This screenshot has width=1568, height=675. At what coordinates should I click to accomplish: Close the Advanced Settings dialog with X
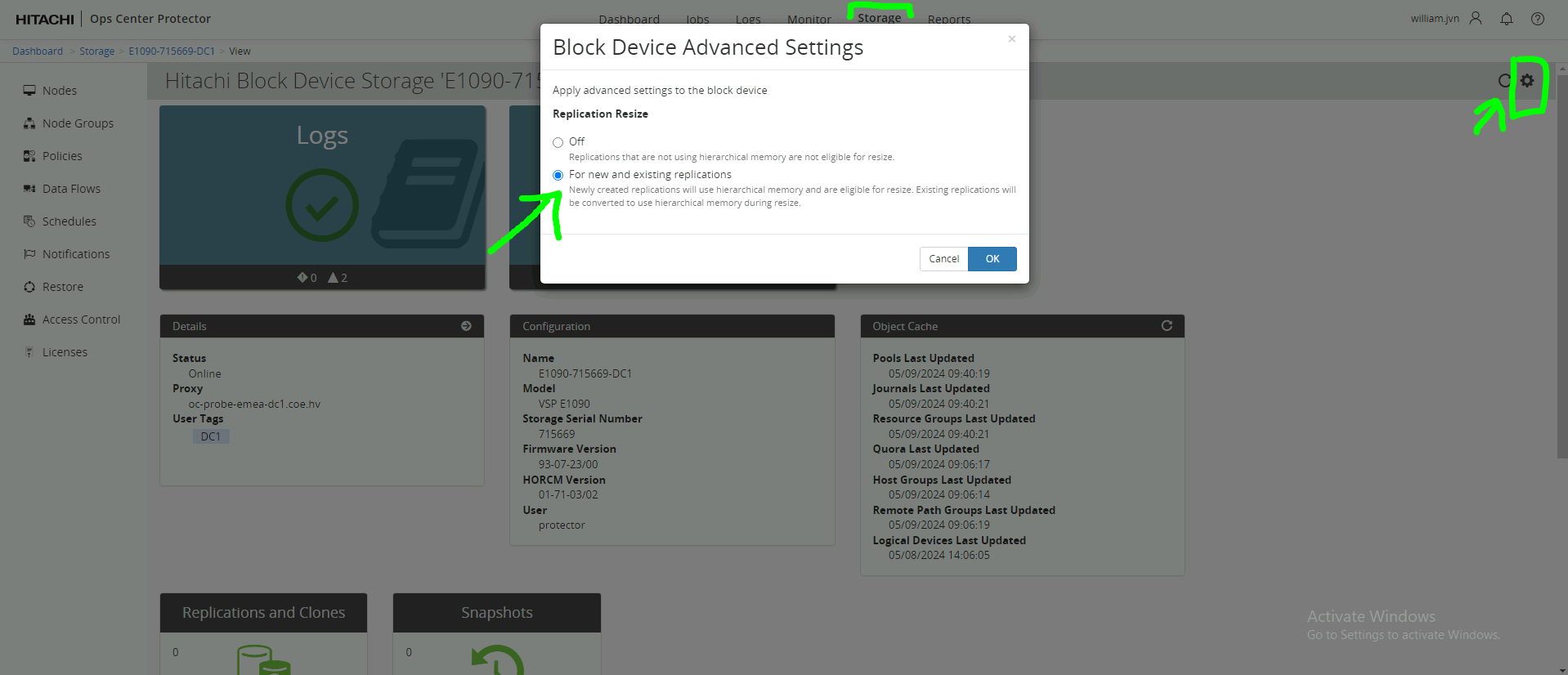(1012, 38)
